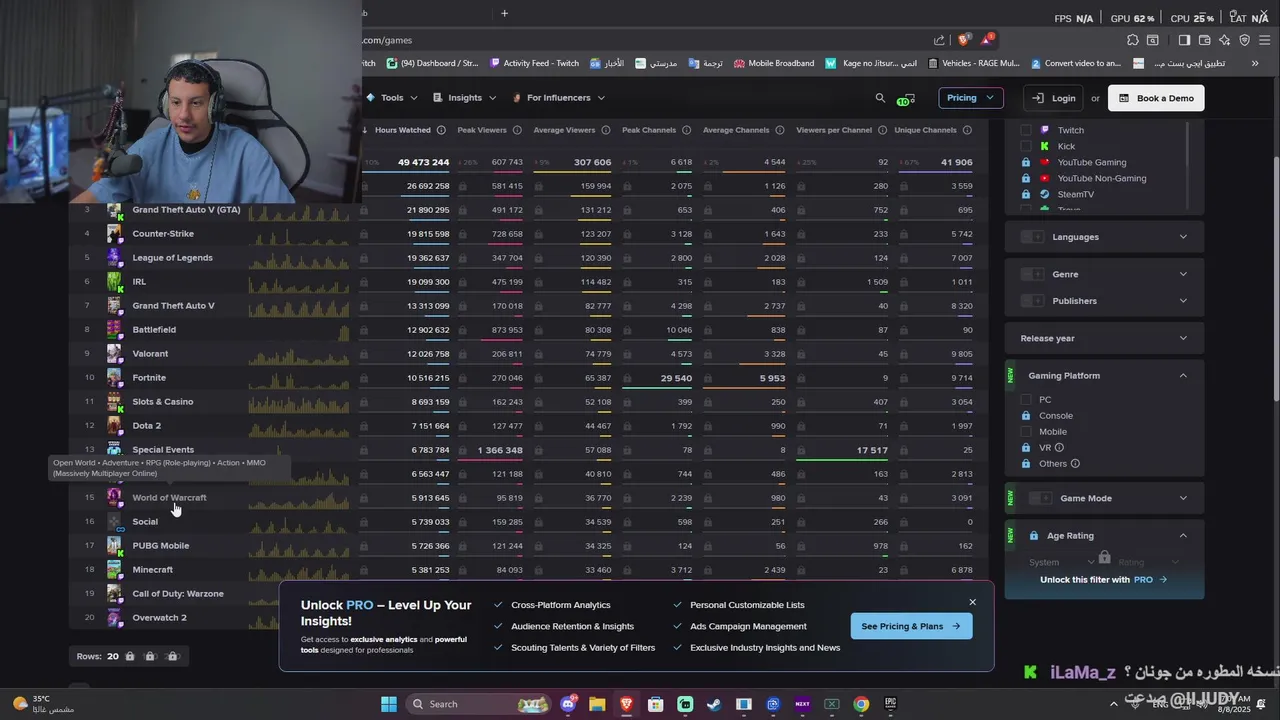Open the Tools menu
This screenshot has height=720, width=1280.
click(392, 98)
